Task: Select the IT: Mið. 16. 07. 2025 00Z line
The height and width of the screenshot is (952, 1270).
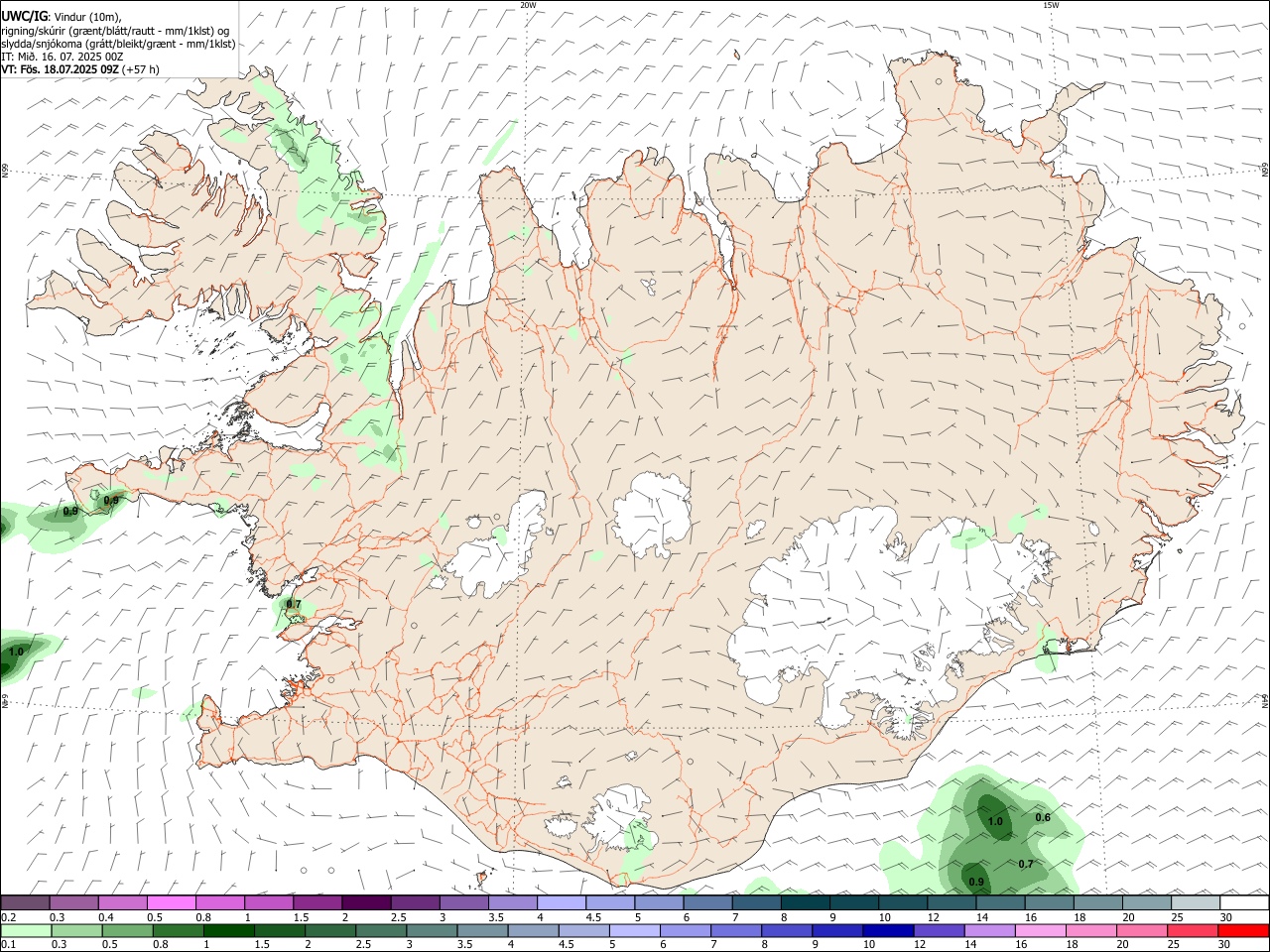Action: [63, 57]
